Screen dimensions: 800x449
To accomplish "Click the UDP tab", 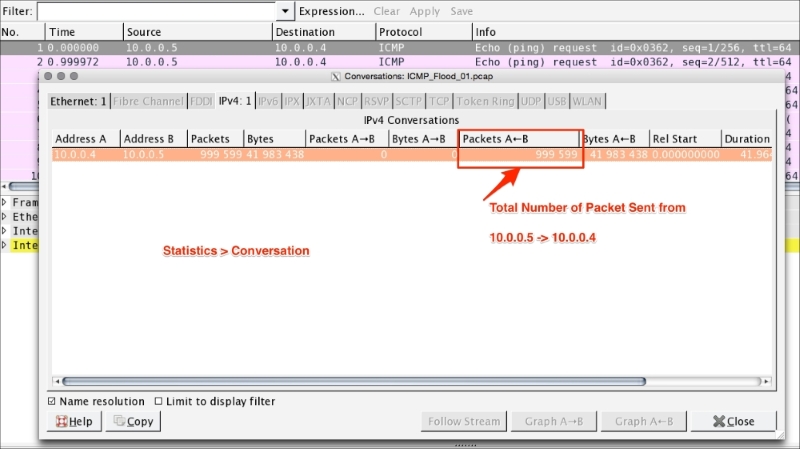I will tap(531, 101).
